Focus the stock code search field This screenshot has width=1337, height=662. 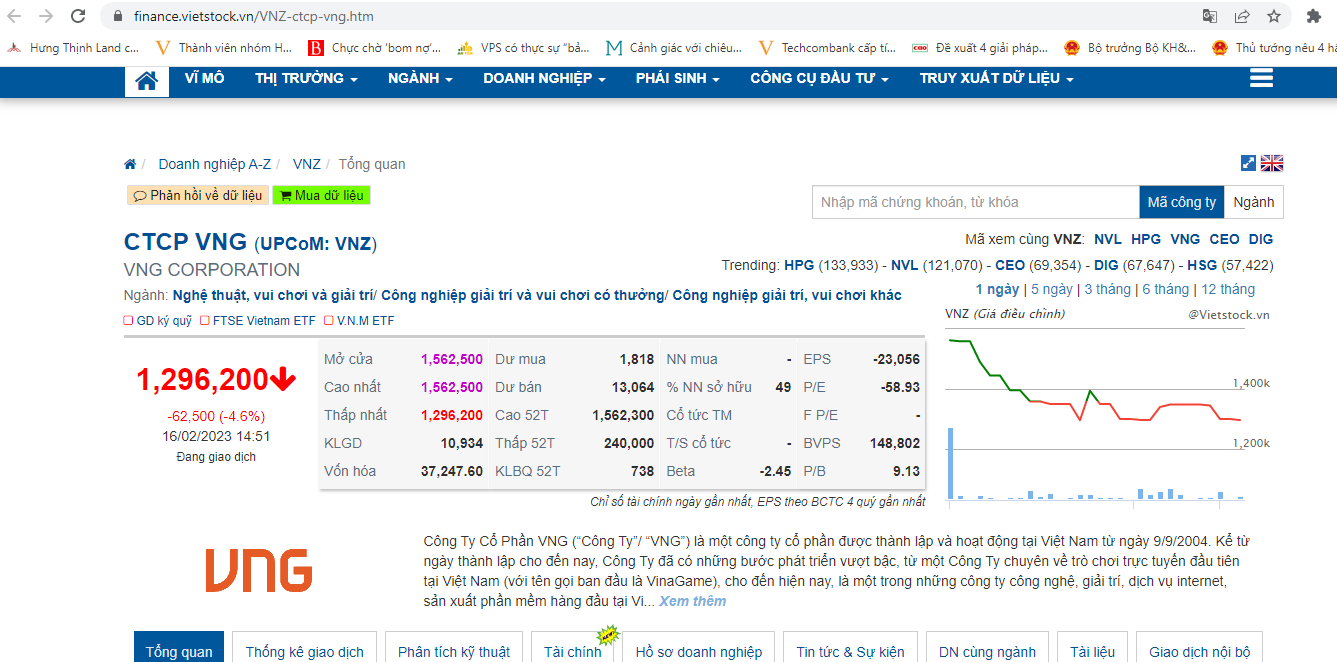pyautogui.click(x=976, y=202)
